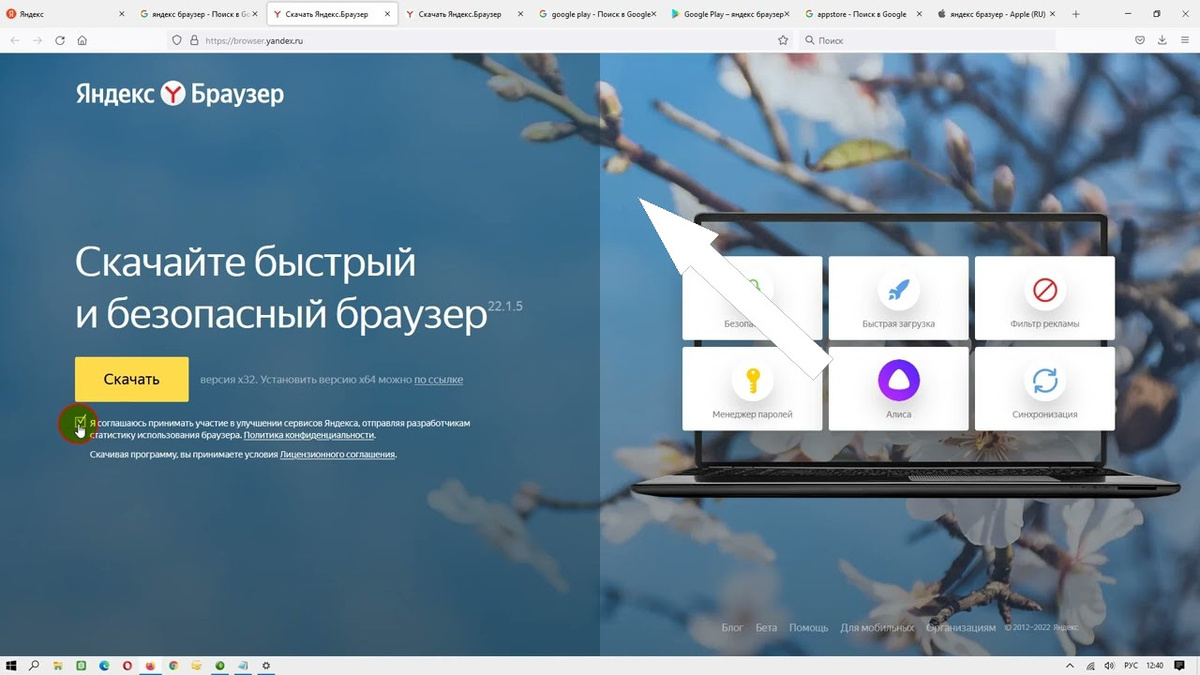Viewport: 1200px width, 675px height.
Task: Click the 12:40 taskbar clock
Action: click(x=1156, y=665)
